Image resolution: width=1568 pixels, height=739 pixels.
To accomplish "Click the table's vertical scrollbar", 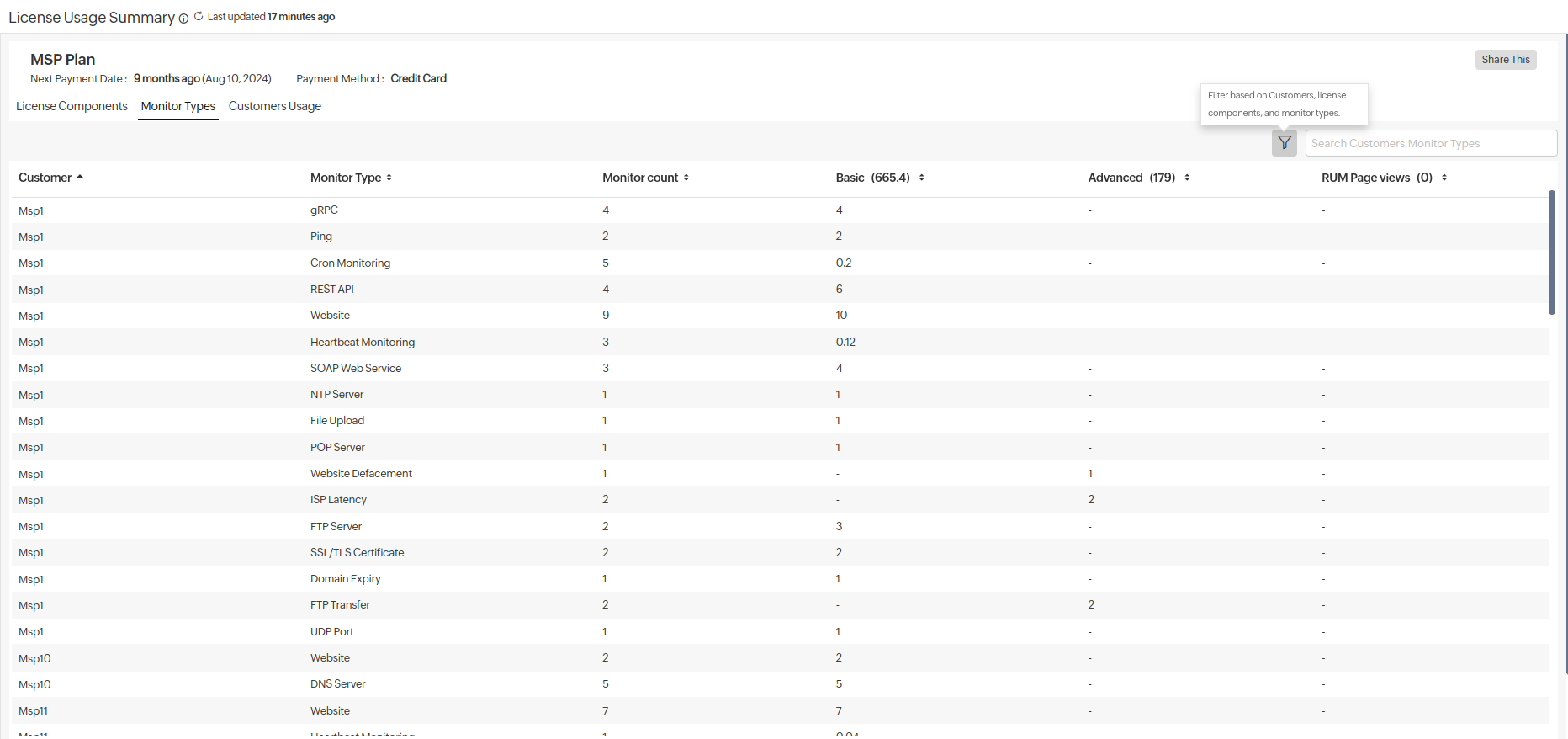I will [1551, 253].
